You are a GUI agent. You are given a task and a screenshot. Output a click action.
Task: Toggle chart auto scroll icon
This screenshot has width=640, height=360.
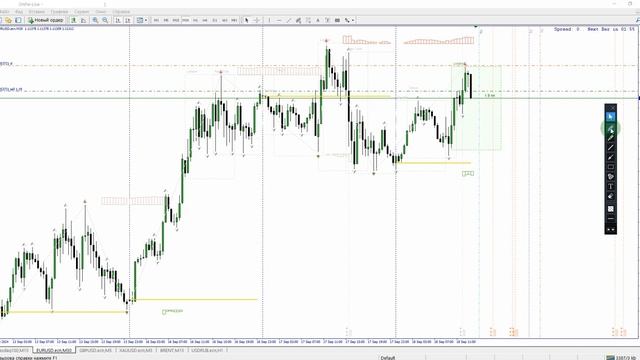[118, 20]
